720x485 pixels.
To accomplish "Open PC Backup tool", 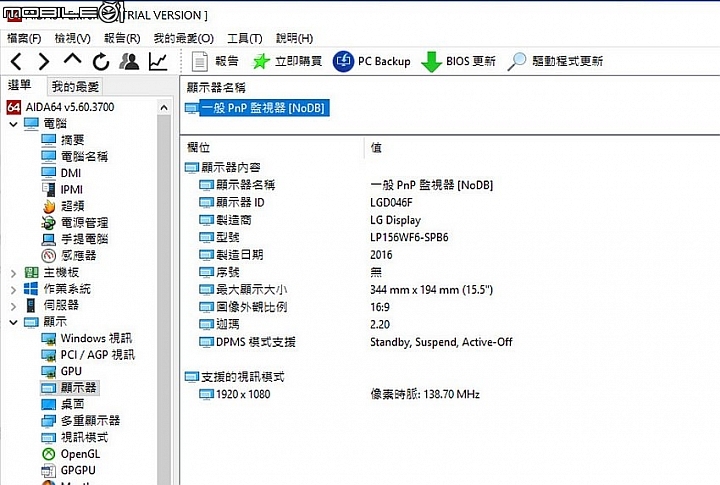I will 372,61.
